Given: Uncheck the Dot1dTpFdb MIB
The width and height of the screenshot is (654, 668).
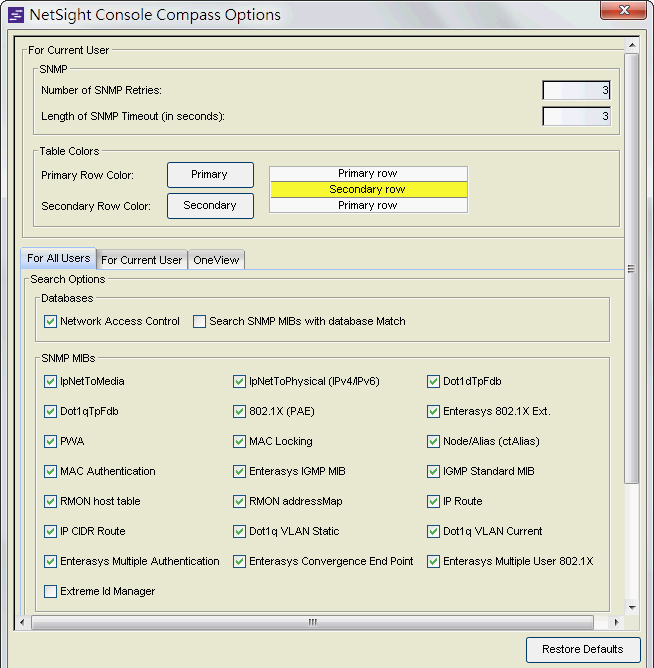Looking at the screenshot, I should point(433,381).
